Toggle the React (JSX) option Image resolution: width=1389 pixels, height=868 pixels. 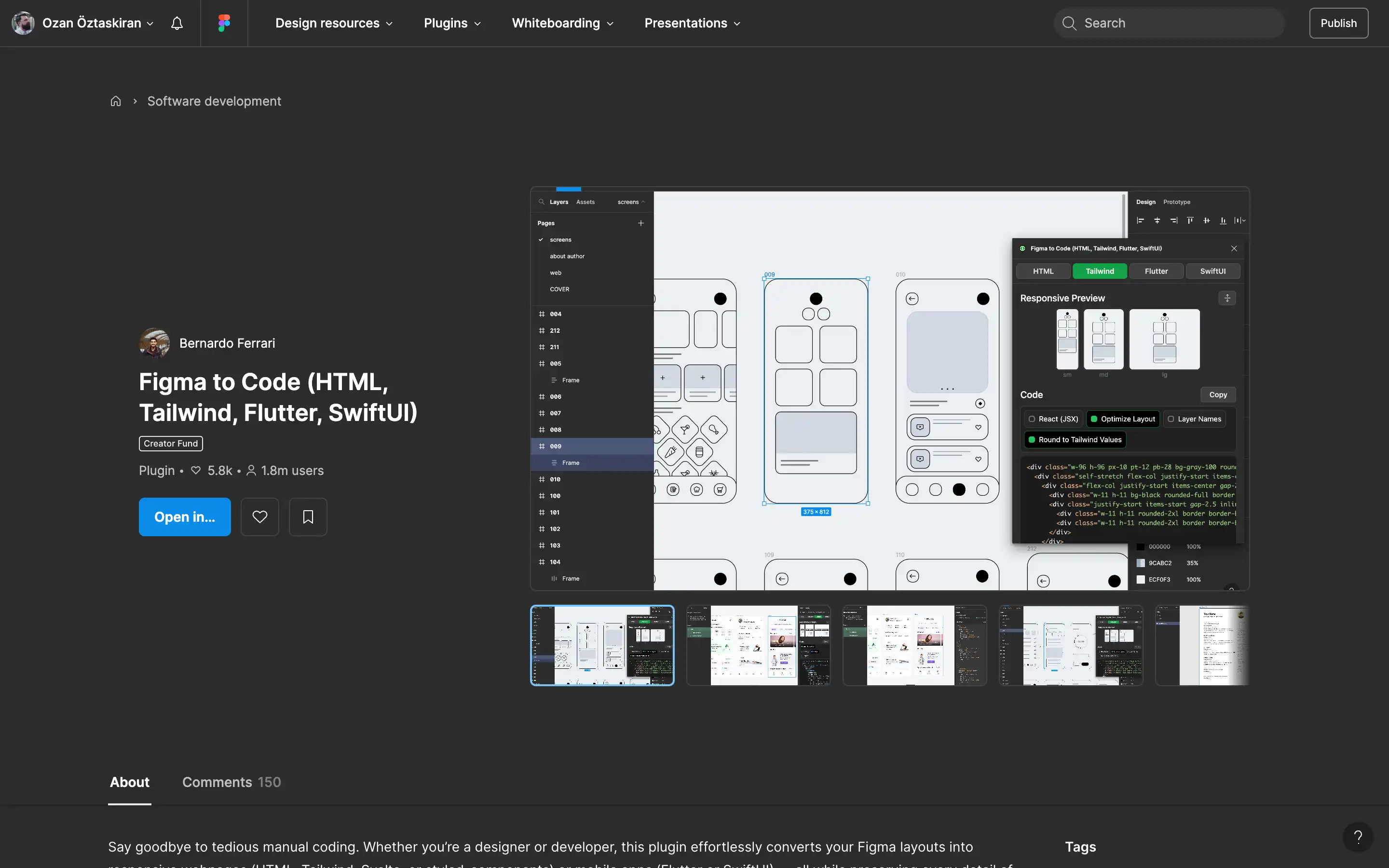pos(1053,419)
